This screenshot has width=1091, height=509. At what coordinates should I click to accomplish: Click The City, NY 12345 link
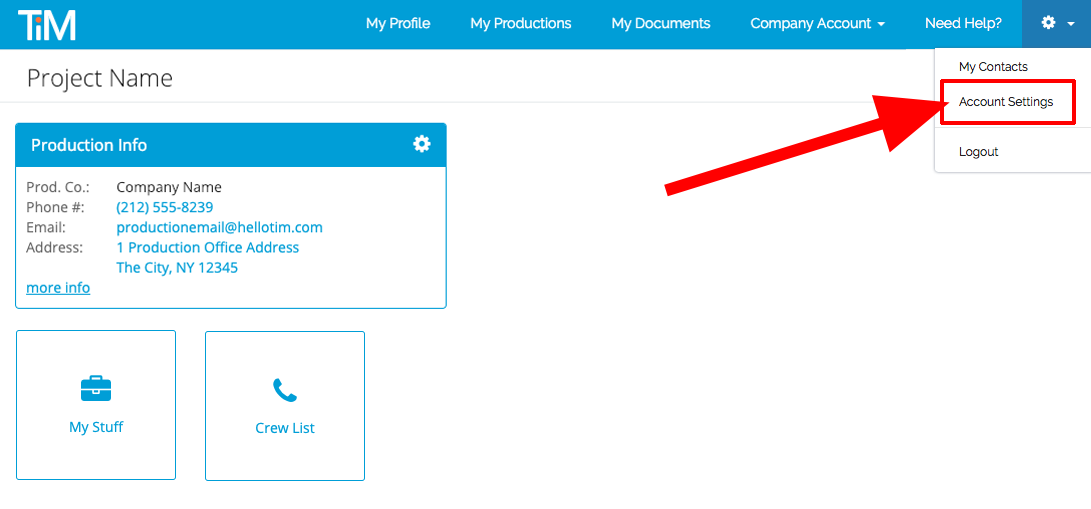click(x=177, y=268)
